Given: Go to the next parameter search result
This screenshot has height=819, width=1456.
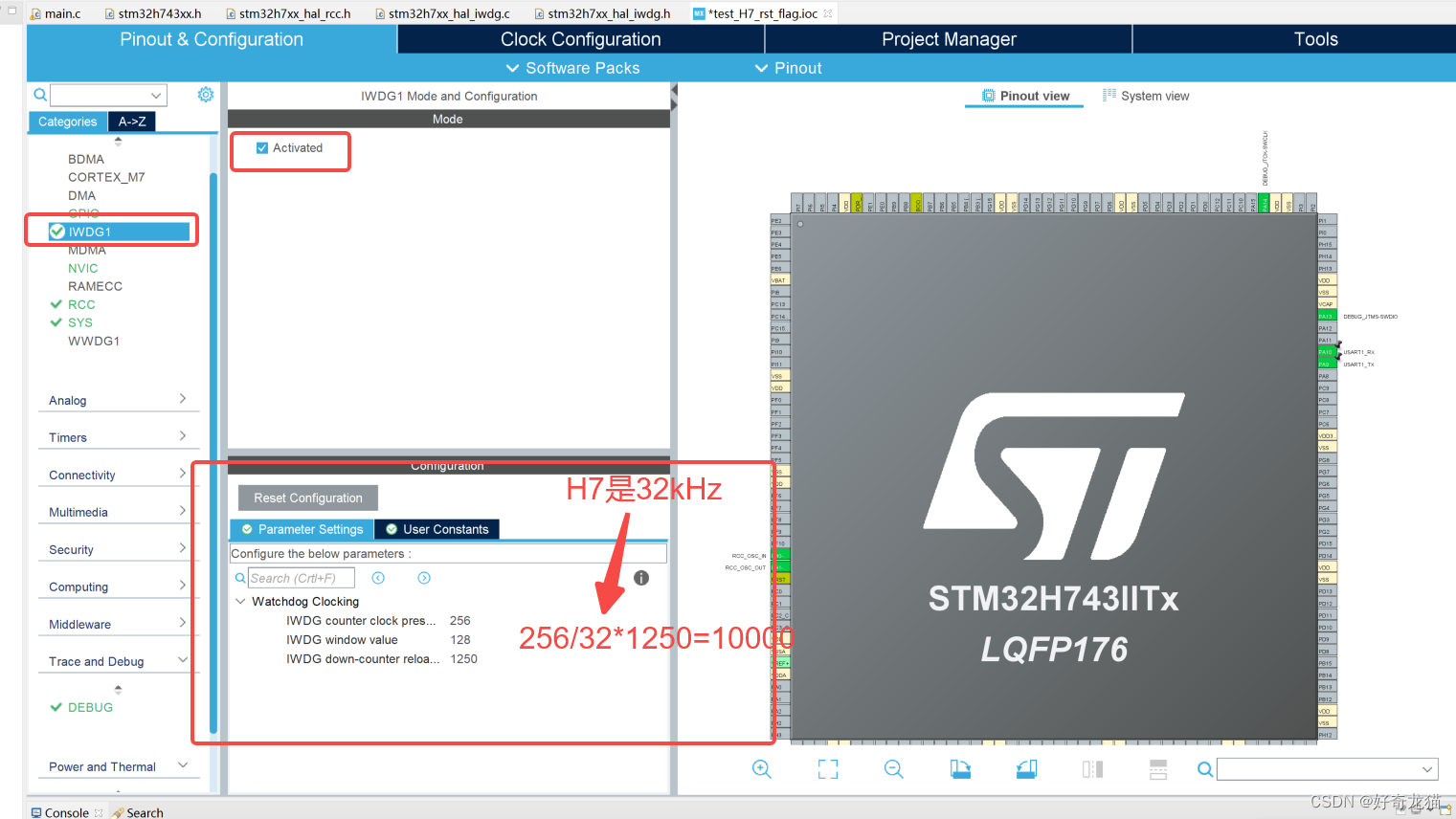Looking at the screenshot, I should click(x=424, y=578).
